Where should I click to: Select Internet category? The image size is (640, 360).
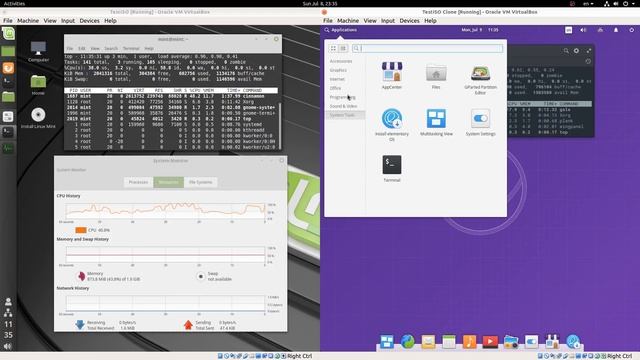(x=337, y=79)
